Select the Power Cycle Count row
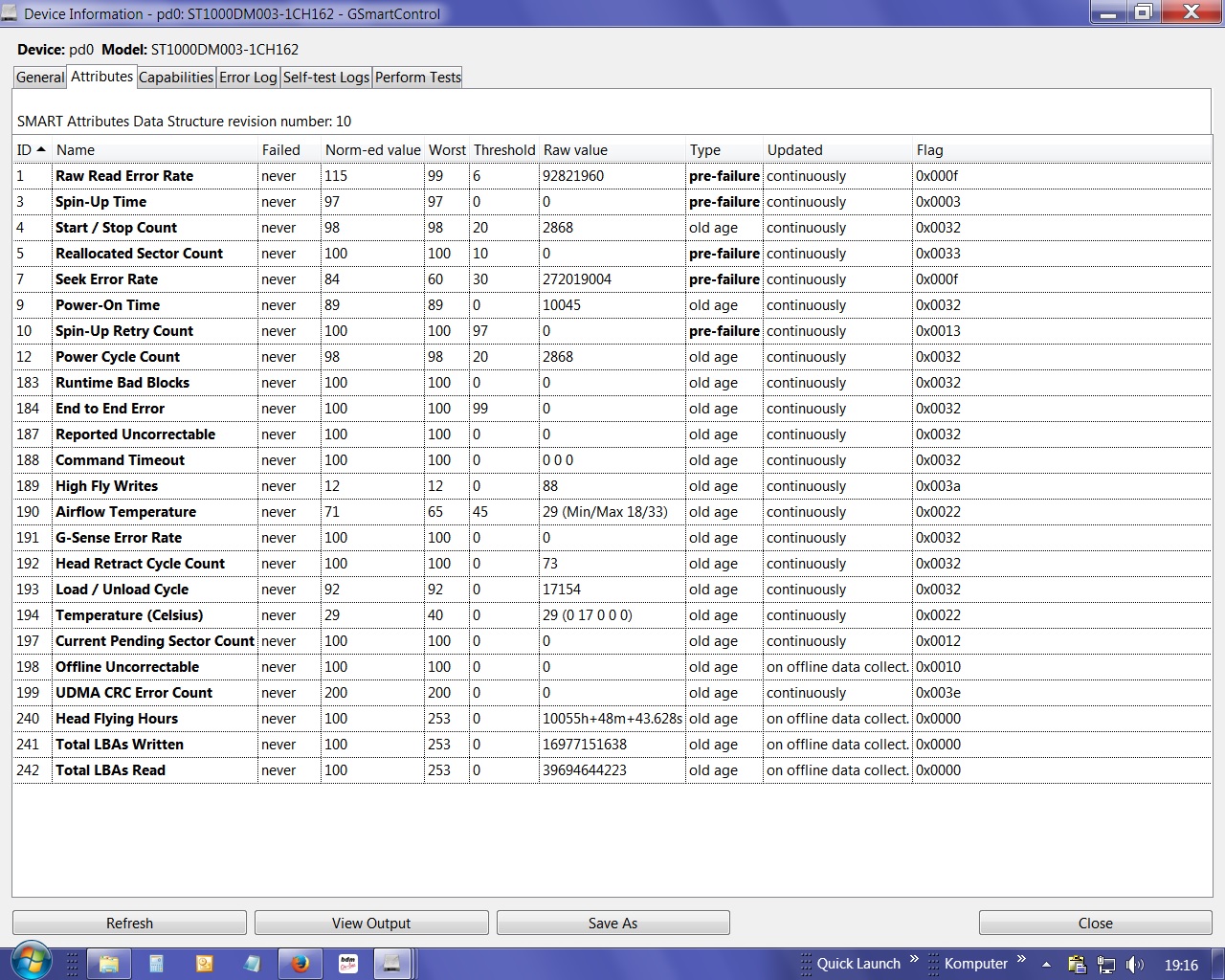The width and height of the screenshot is (1225, 980). click(612, 357)
